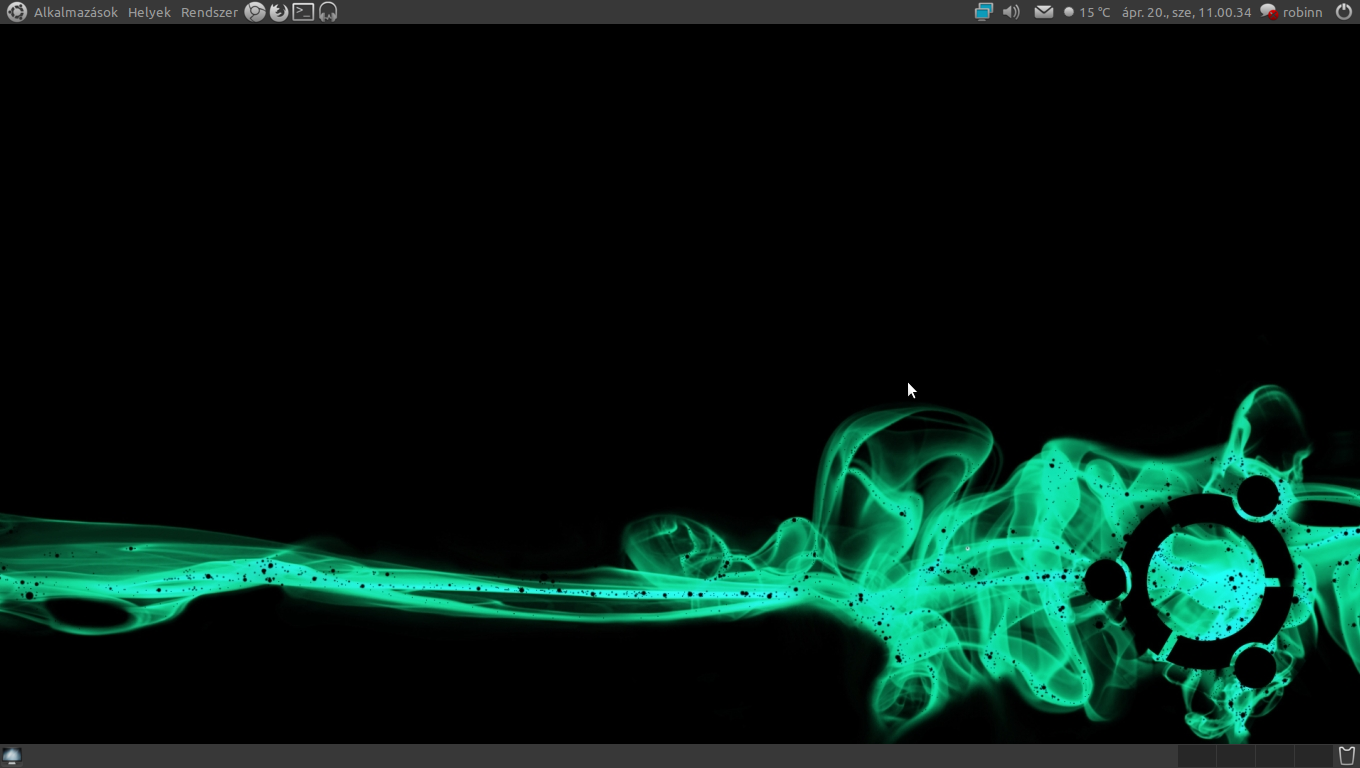Open the network connections indicator
The width and height of the screenshot is (1360, 768).
[x=983, y=12]
